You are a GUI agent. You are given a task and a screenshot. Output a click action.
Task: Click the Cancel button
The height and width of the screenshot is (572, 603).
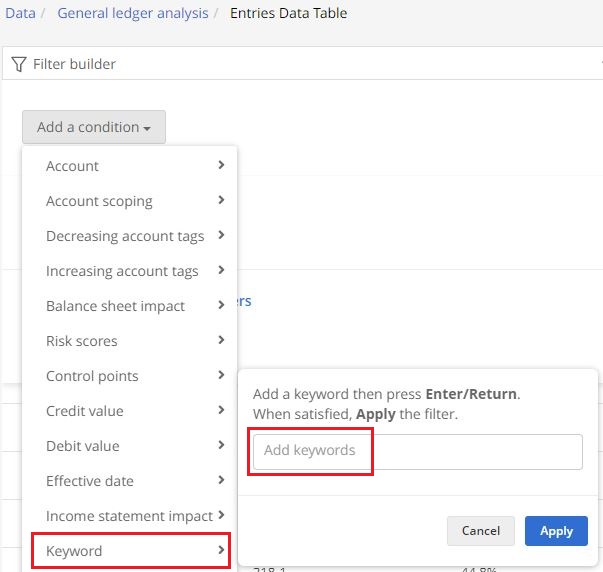point(481,531)
